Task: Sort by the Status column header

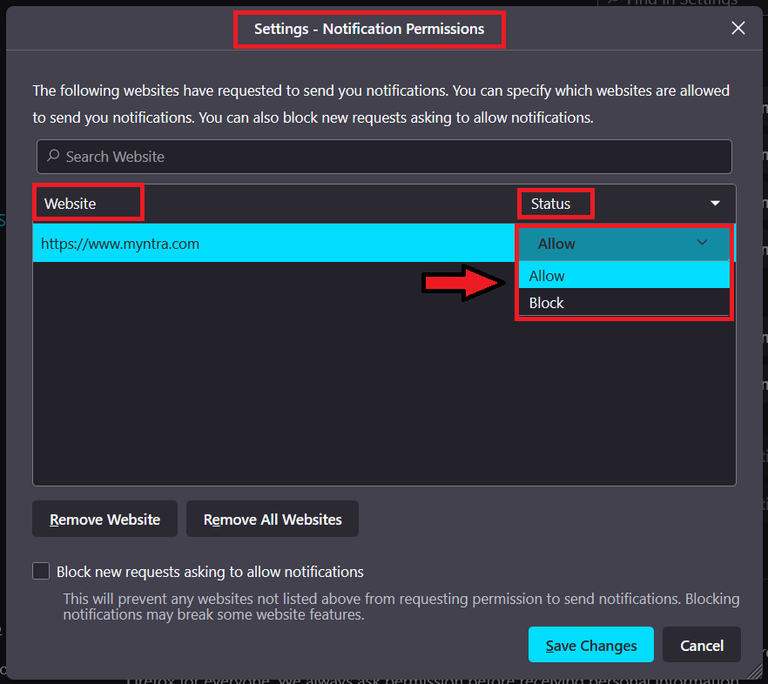Action: 551,203
